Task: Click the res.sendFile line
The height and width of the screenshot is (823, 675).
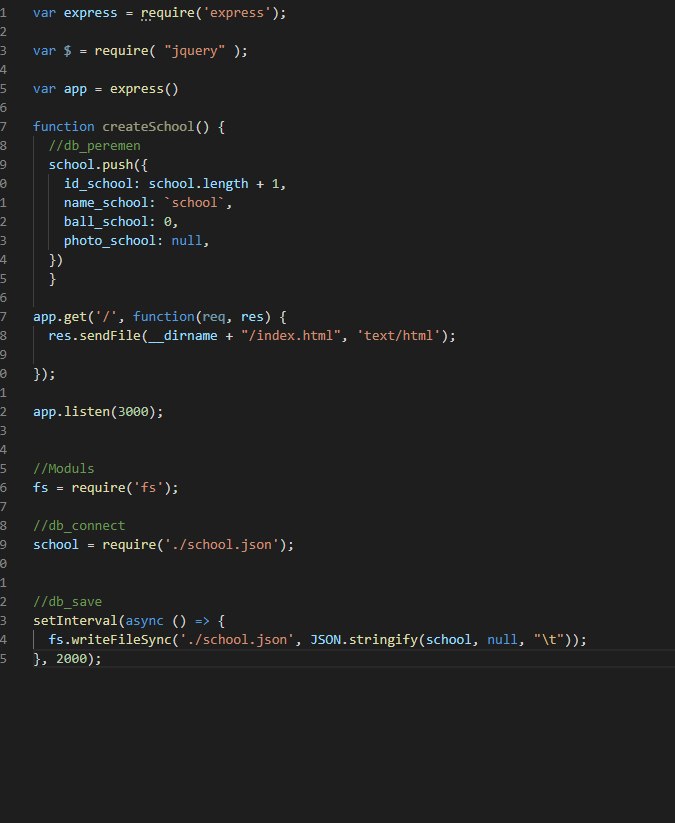Action: tap(252, 335)
